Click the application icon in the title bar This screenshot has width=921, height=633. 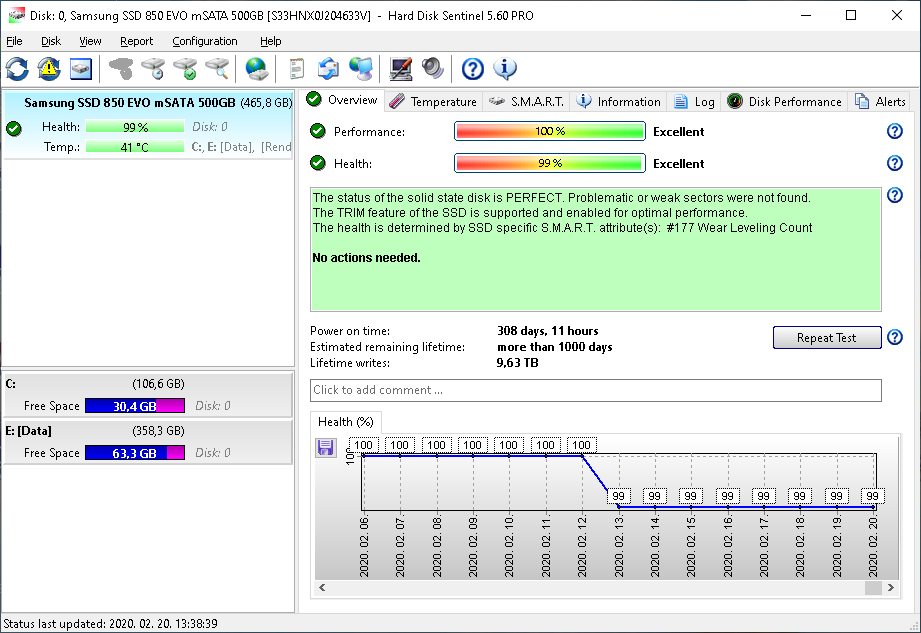click(16, 15)
